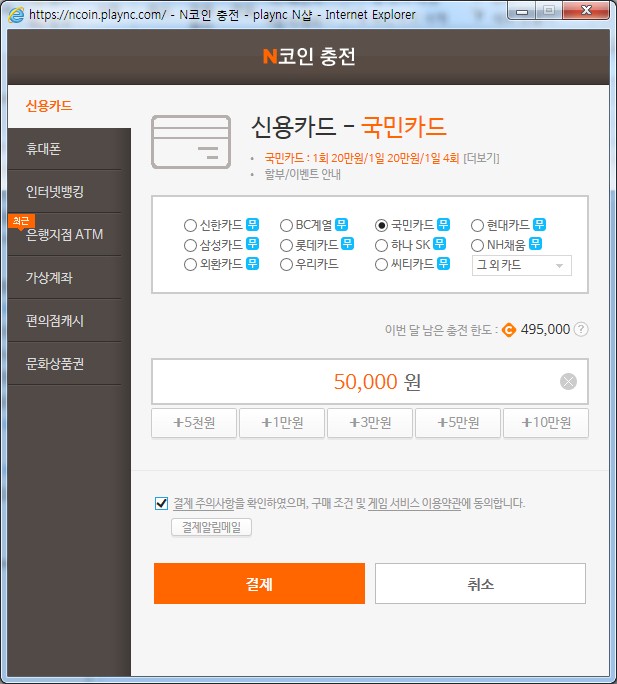Toggle the payment terms agreement checkbox
Image resolution: width=617 pixels, height=684 pixels.
[x=162, y=503]
